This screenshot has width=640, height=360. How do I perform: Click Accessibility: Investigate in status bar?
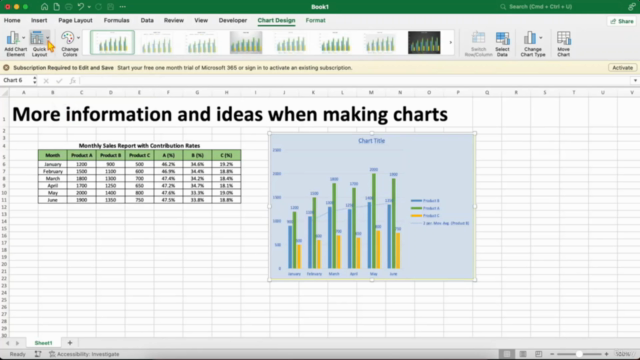tap(84, 354)
